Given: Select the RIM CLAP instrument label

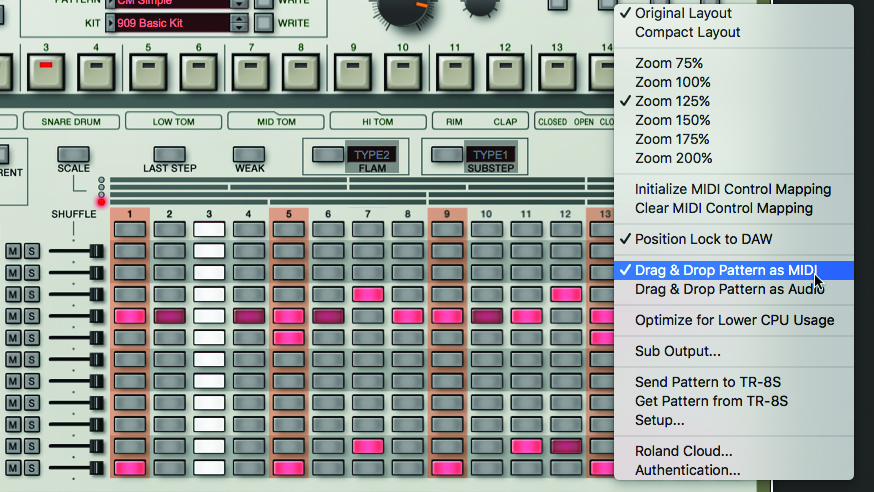Looking at the screenshot, I should [x=480, y=121].
